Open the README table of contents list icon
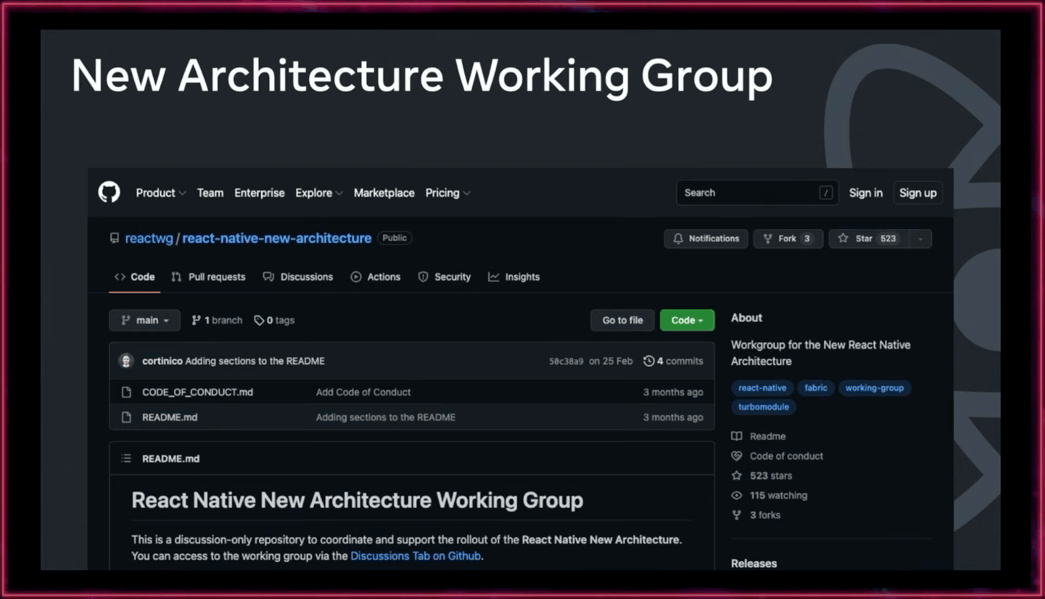This screenshot has width=1045, height=599. tap(127, 458)
